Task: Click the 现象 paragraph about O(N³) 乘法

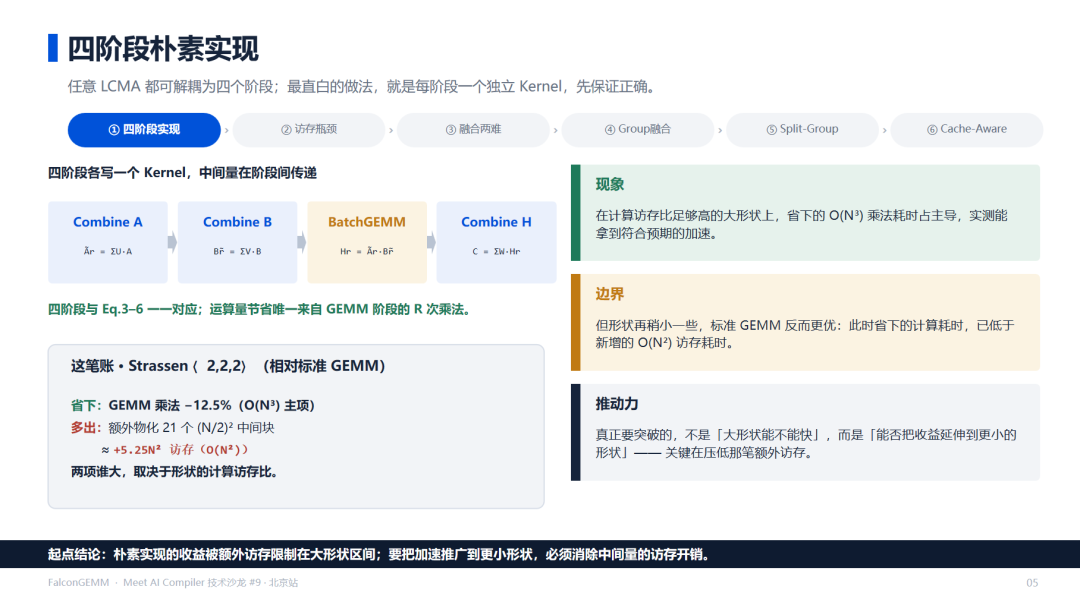Action: [x=802, y=224]
